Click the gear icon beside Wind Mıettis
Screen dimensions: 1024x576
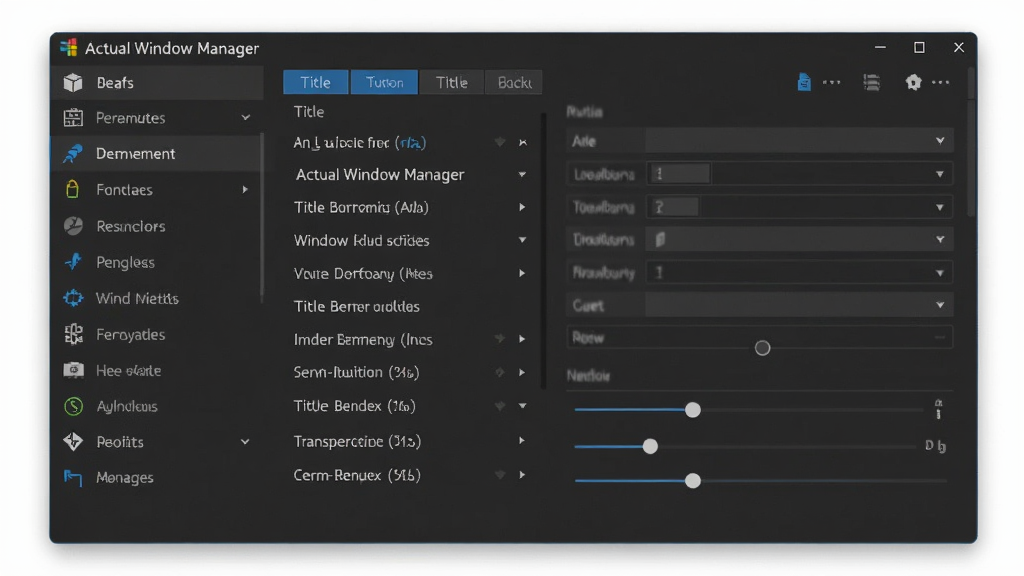[x=73, y=298]
